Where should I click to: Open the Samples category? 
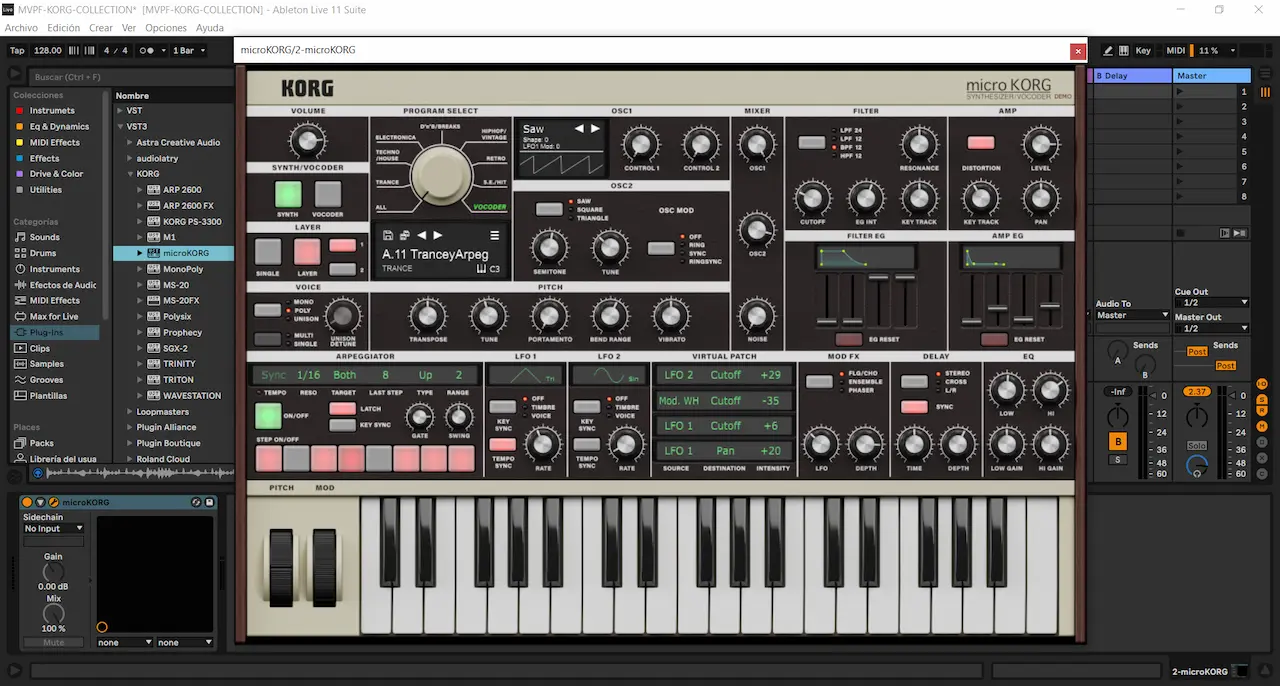click(x=47, y=364)
